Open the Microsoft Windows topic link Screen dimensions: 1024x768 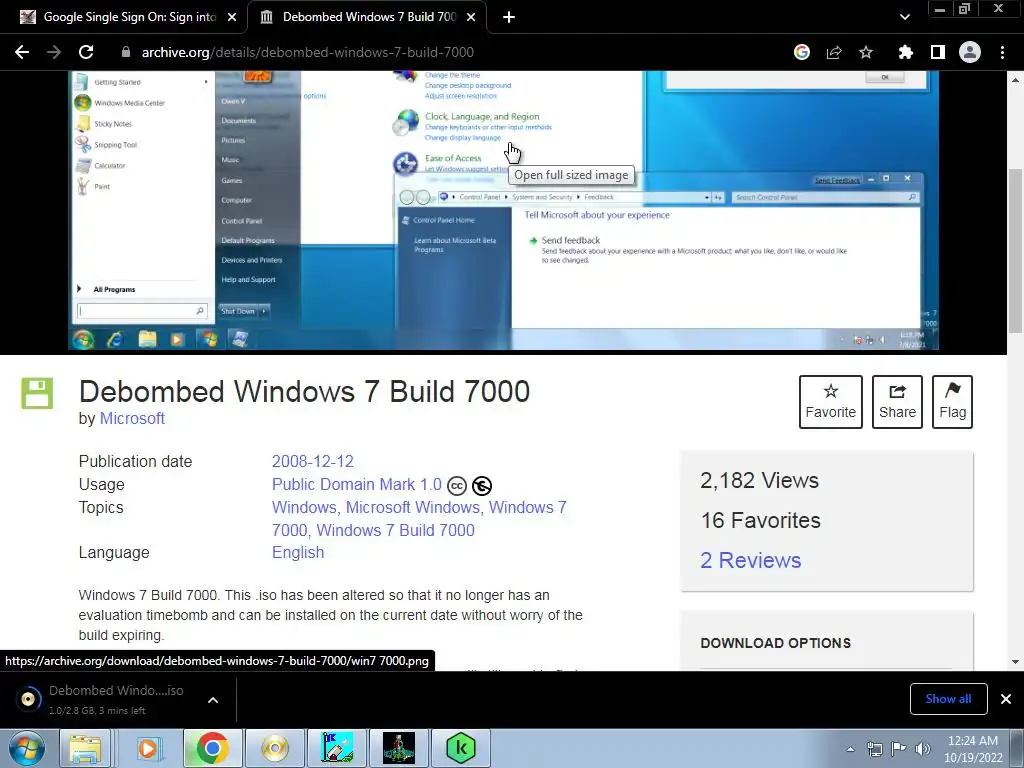pyautogui.click(x=413, y=507)
